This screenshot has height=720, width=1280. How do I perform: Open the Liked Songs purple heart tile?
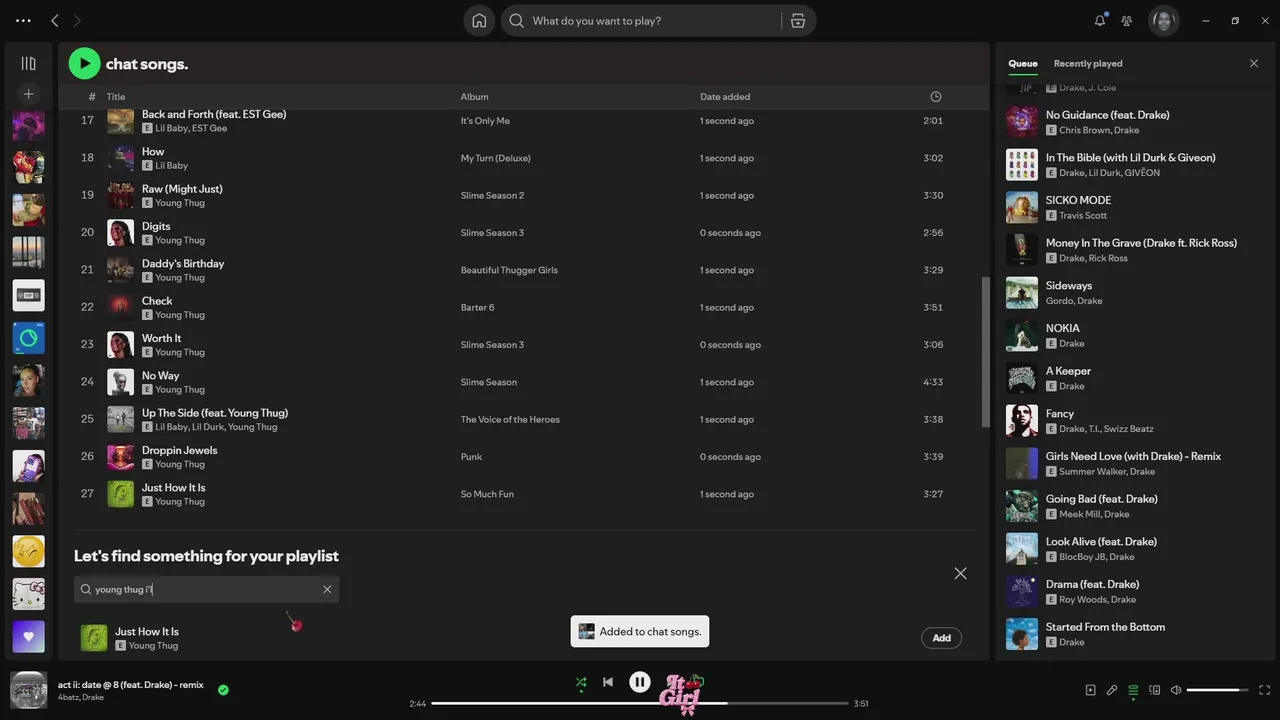tap(28, 637)
